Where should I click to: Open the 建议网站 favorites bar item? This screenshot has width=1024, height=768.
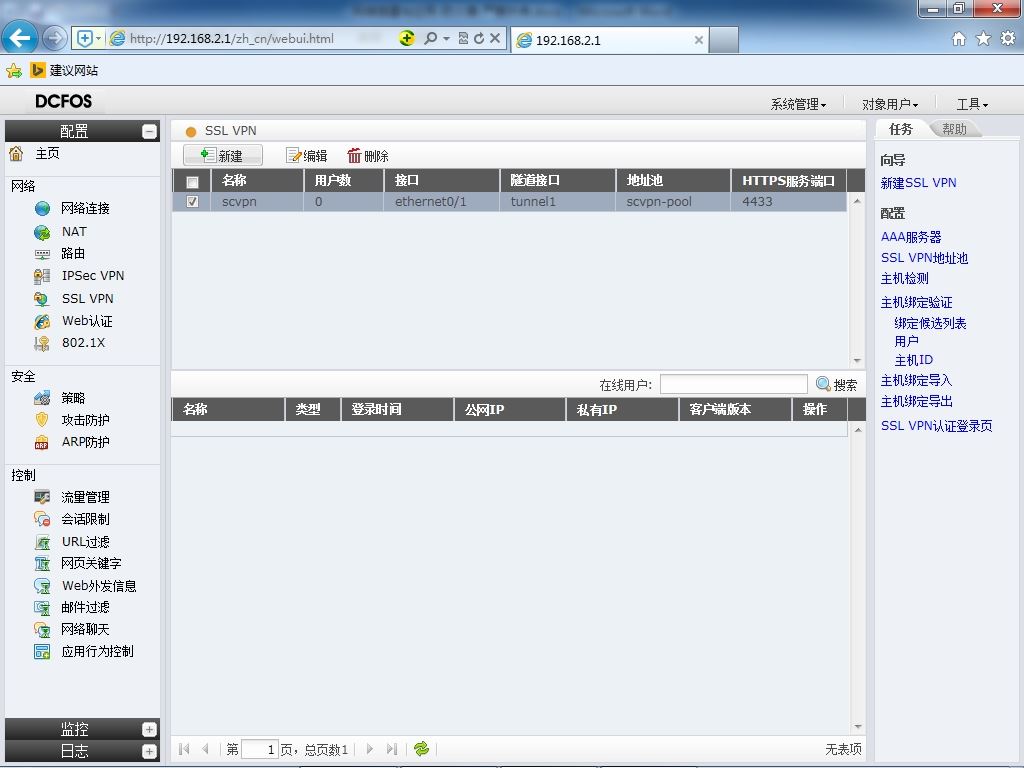pyautogui.click(x=65, y=71)
